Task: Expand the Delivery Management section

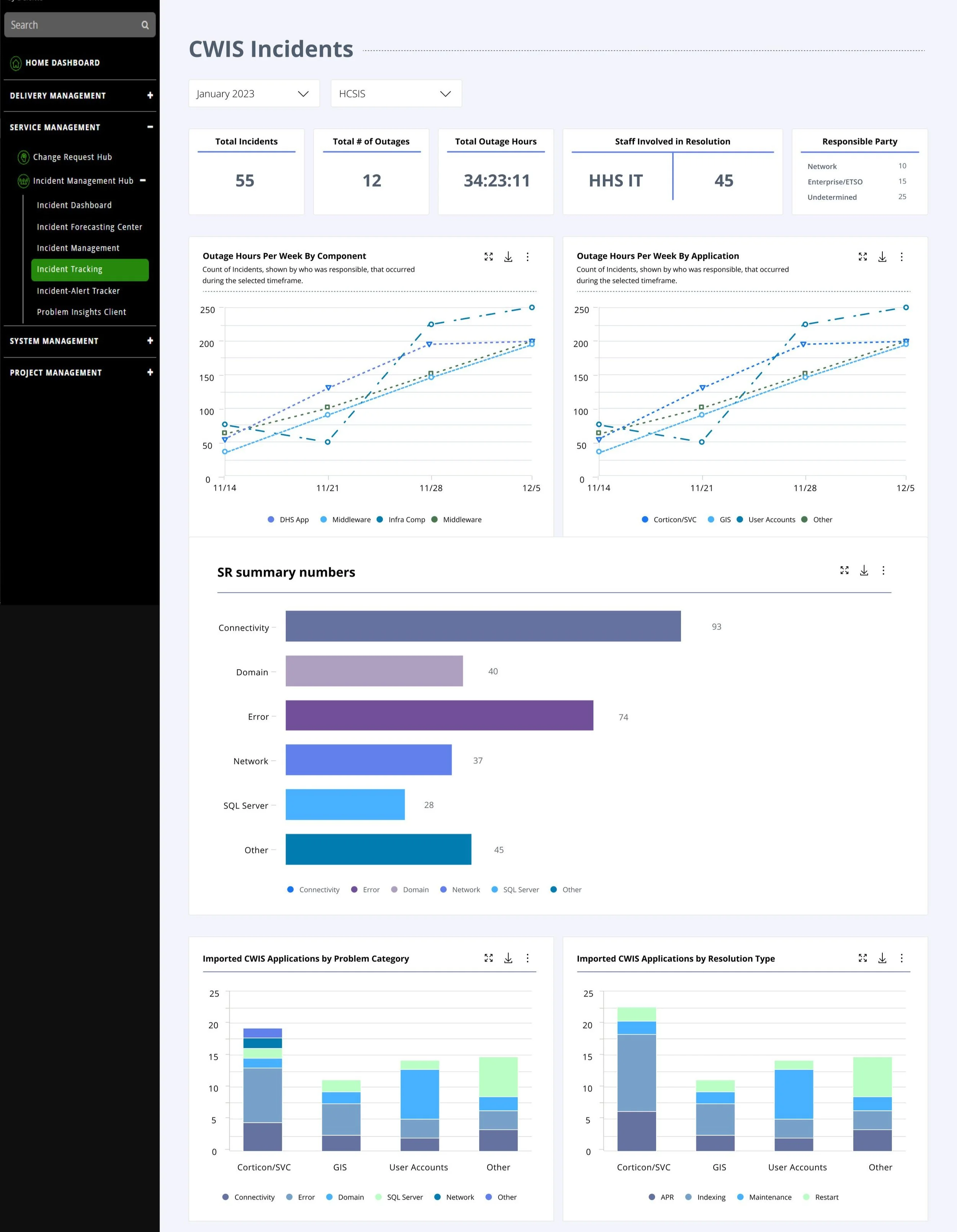Action: coord(150,95)
